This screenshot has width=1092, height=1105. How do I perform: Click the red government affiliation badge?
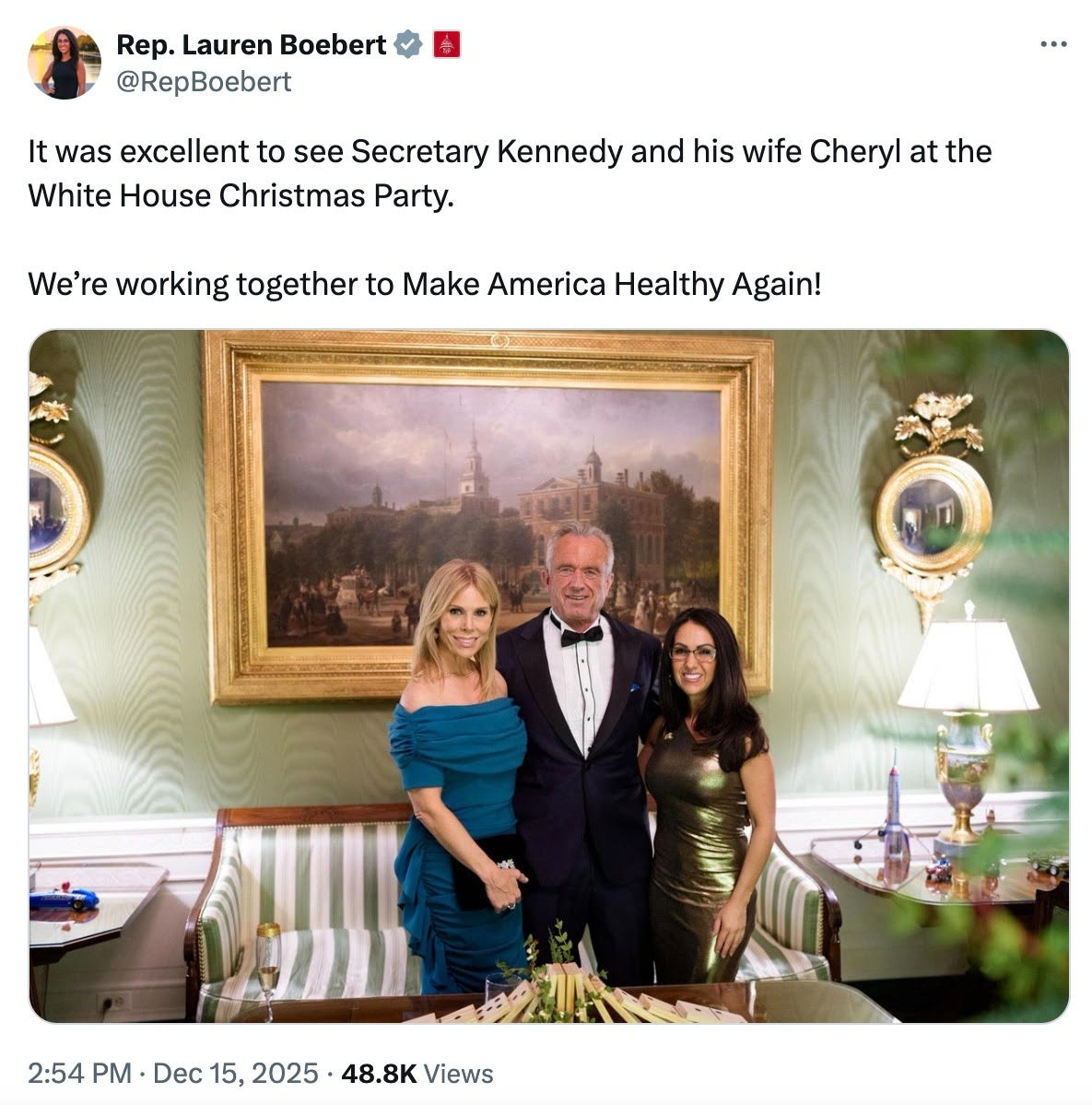click(x=447, y=43)
